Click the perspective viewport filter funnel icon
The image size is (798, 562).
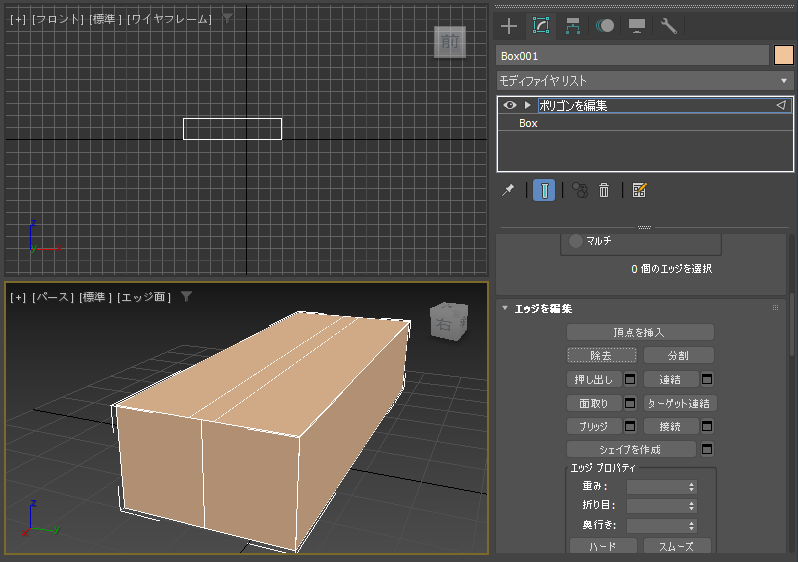click(187, 296)
